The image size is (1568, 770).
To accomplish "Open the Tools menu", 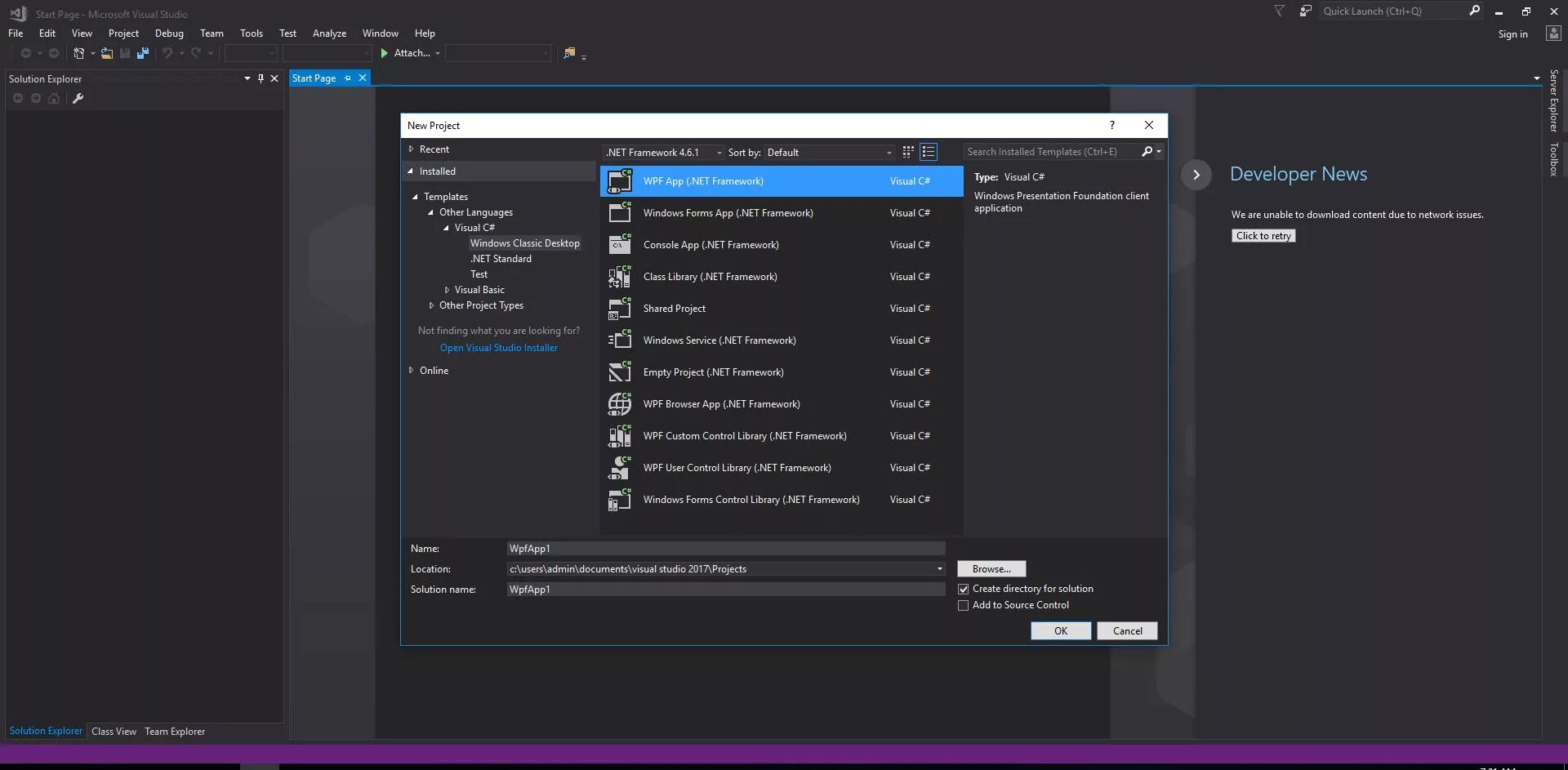I will 252,33.
